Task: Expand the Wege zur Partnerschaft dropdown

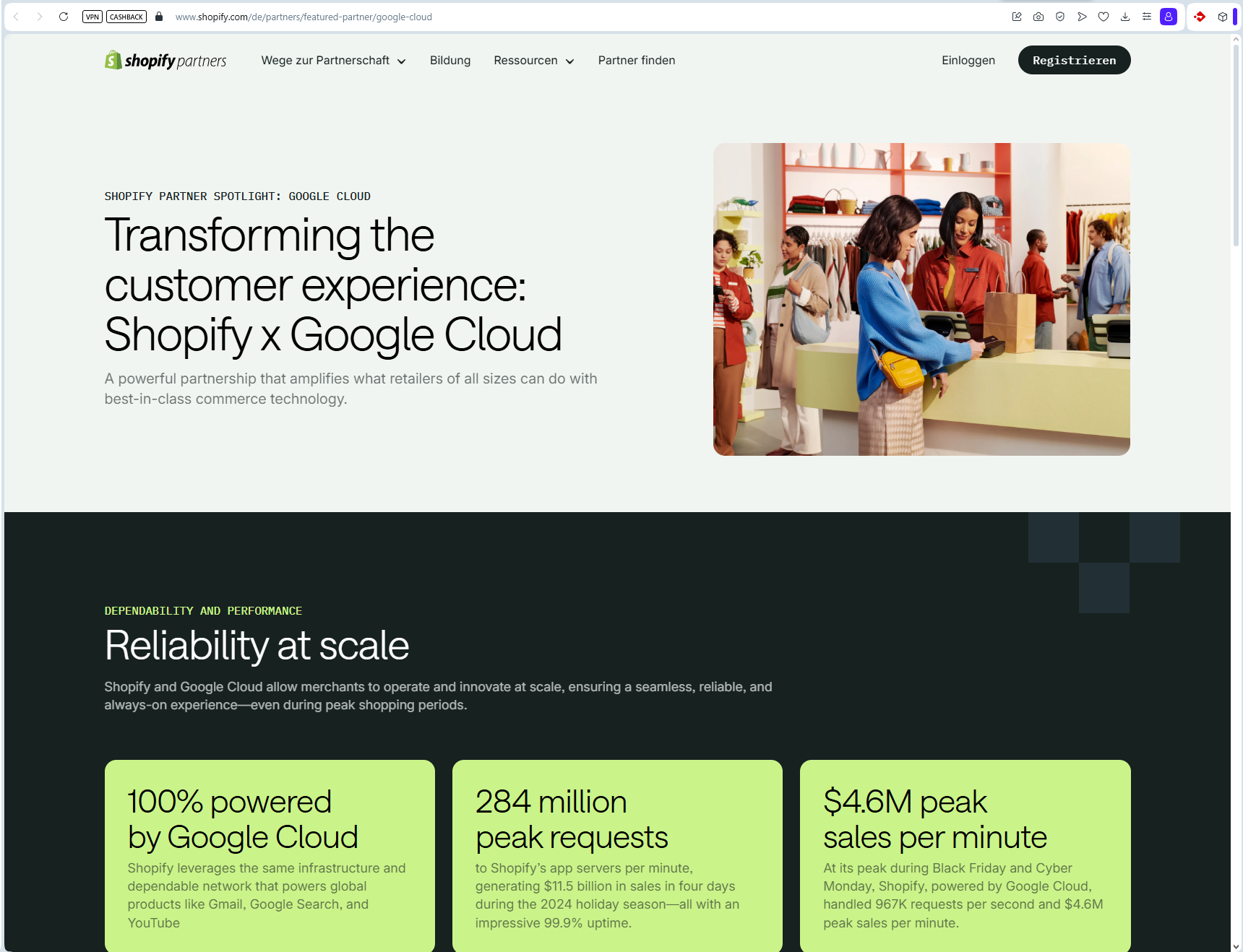Action: [x=333, y=61]
